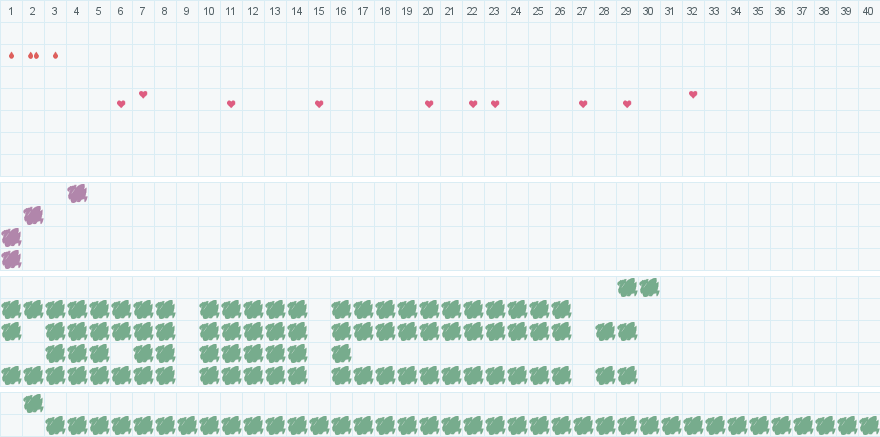880x437 pixels.
Task: Click the double blood drop on day 2
Action: pyautogui.click(x=33, y=55)
